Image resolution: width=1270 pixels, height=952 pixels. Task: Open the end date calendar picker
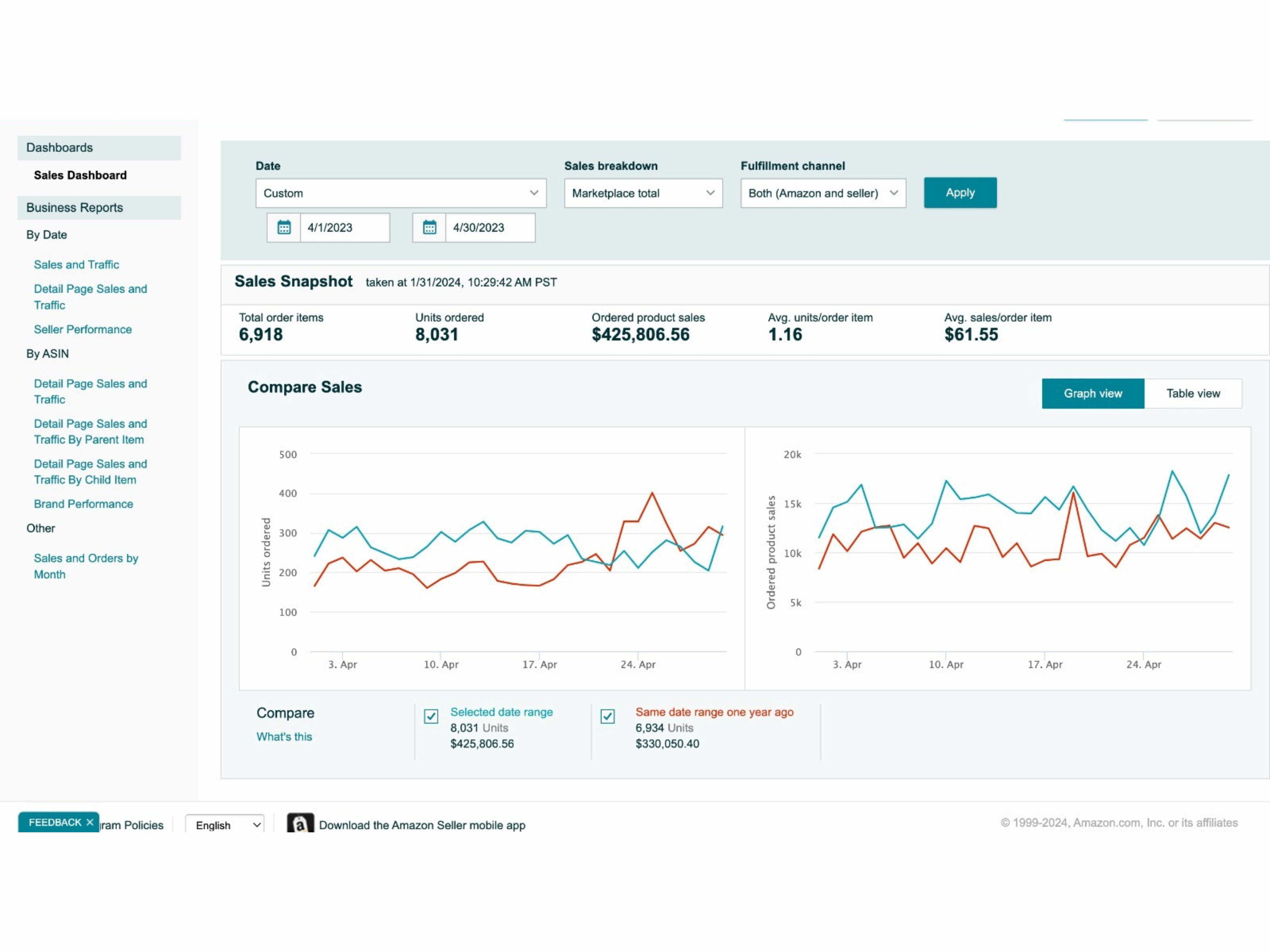tap(430, 228)
